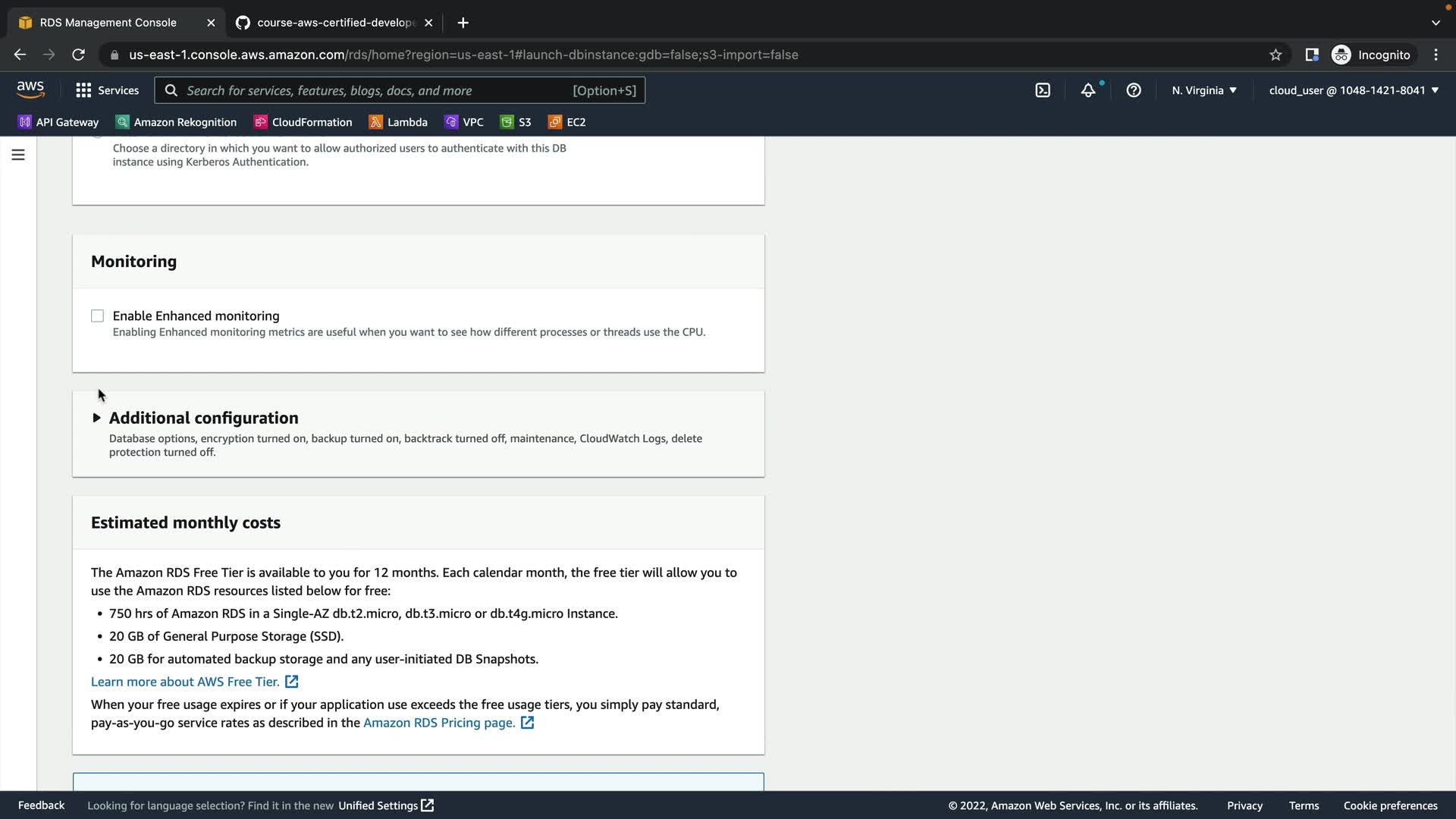Screen dimensions: 1456x819
Task: Open Lambda bookmark shortcut
Action: coord(398,122)
